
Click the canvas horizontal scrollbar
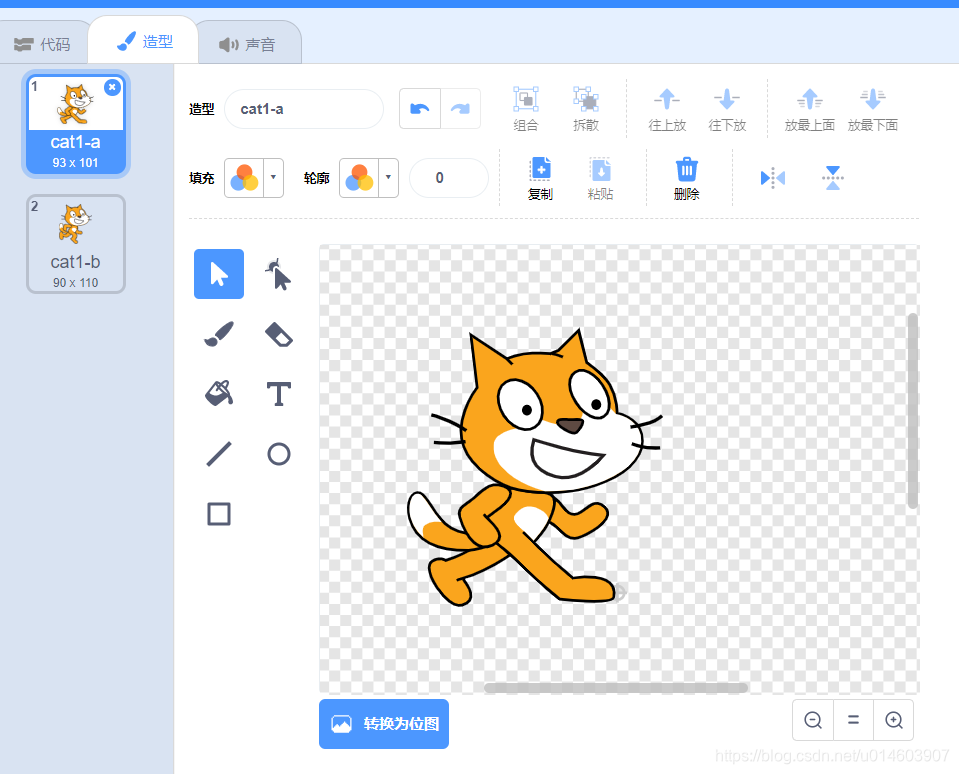point(616,688)
